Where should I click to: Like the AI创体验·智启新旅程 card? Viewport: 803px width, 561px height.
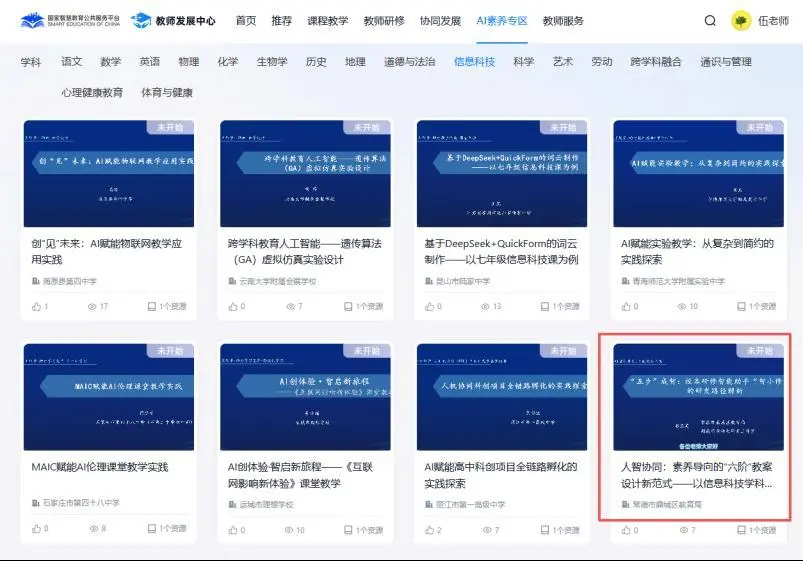coord(233,530)
